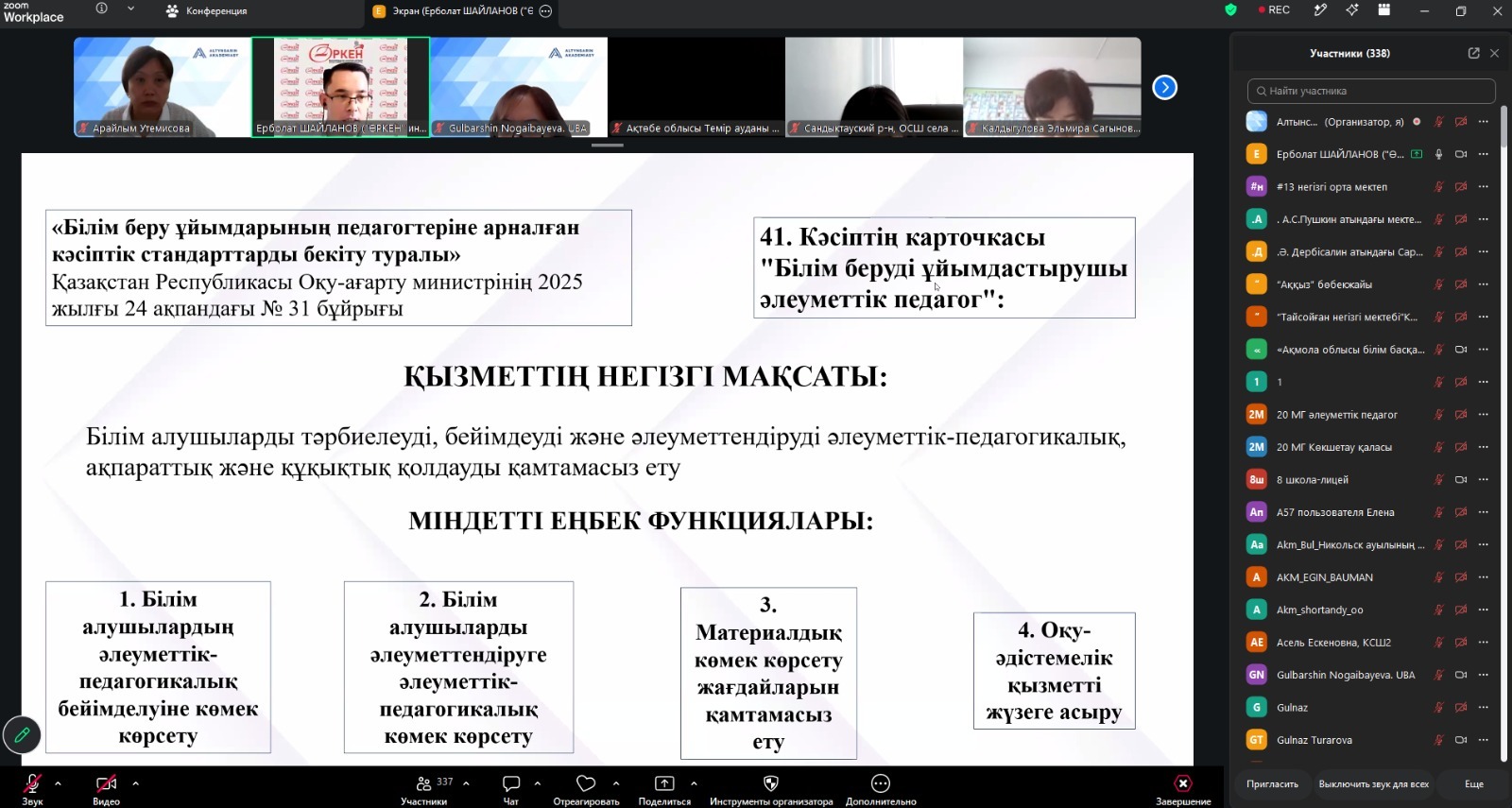Toggle video for Akm_shortandy_oo participant
The width and height of the screenshot is (1512, 808).
pos(1461,610)
